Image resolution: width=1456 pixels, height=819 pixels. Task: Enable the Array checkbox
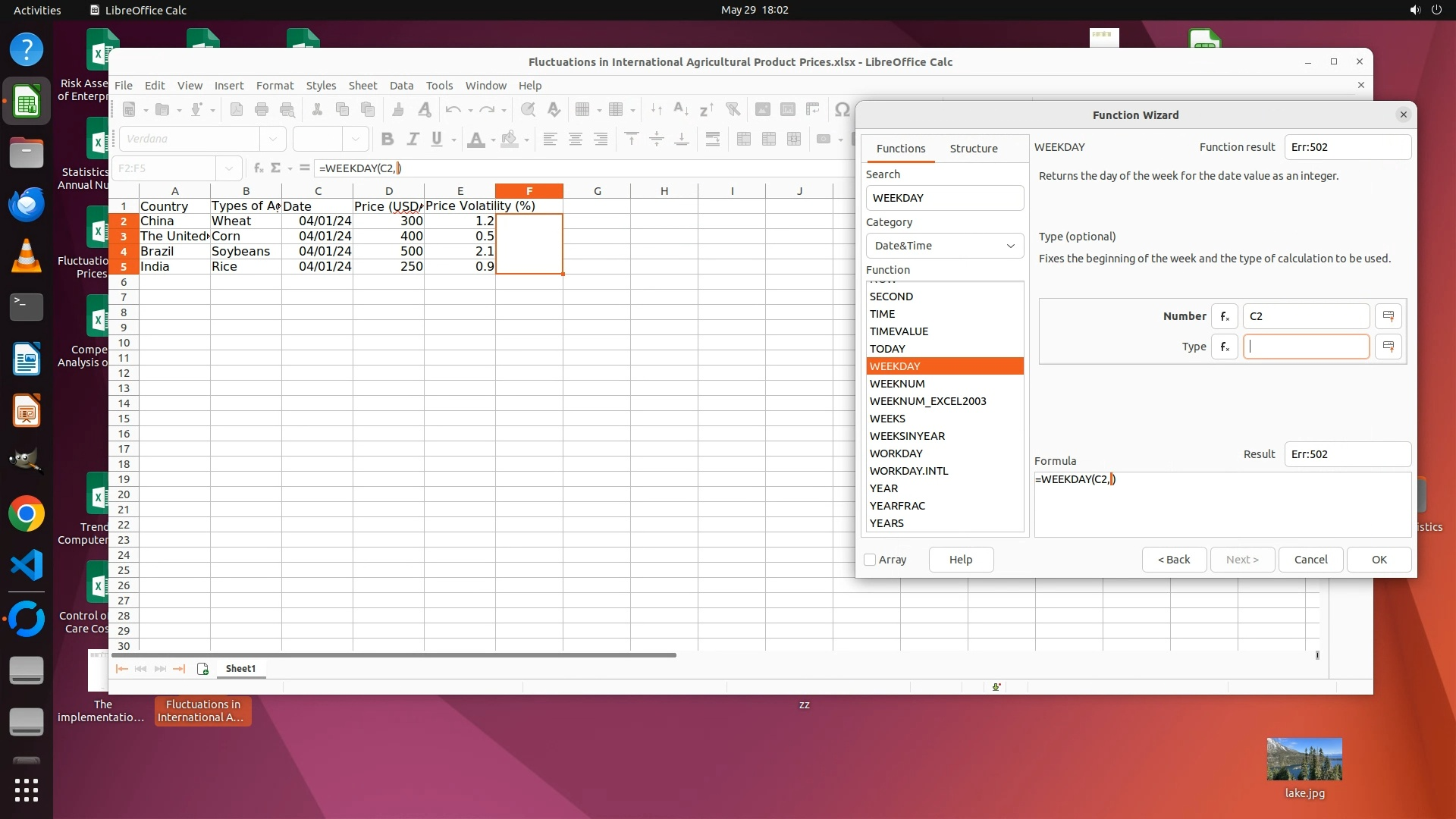coord(870,560)
